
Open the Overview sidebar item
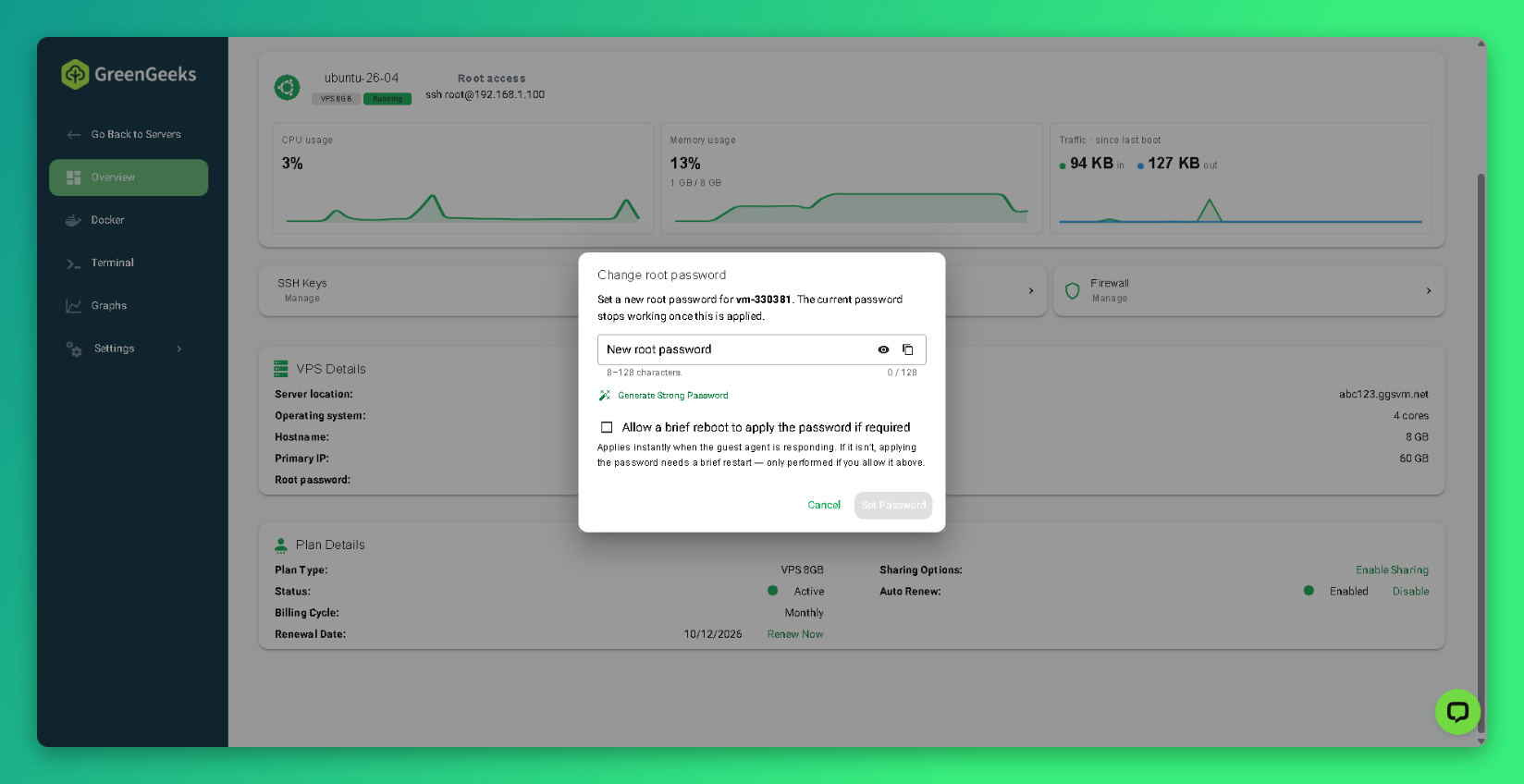point(129,178)
